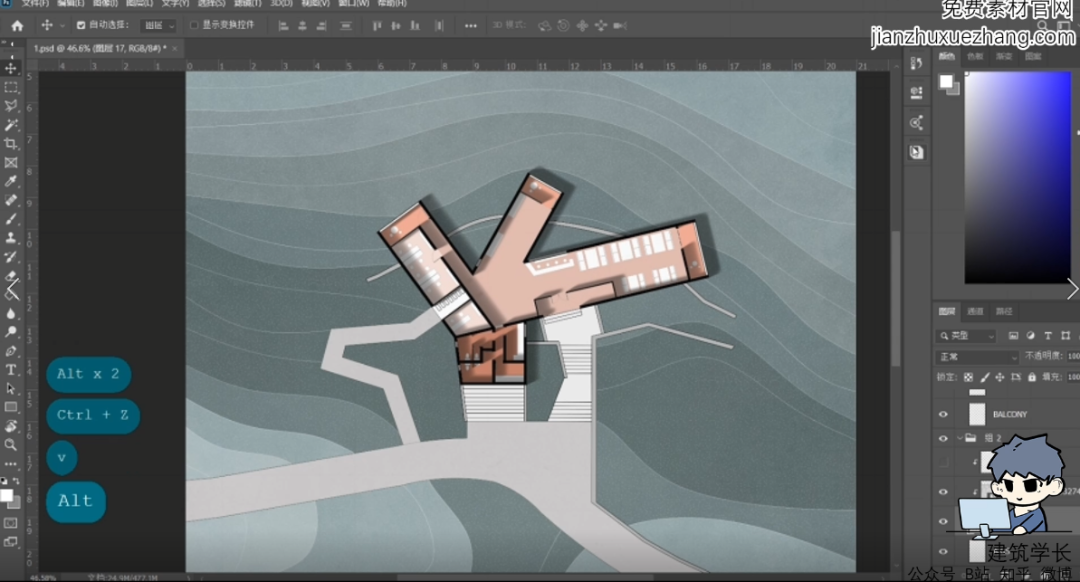The width and height of the screenshot is (1080, 582).
Task: Open the blend mode 正常 dropdown
Action: pos(977,357)
